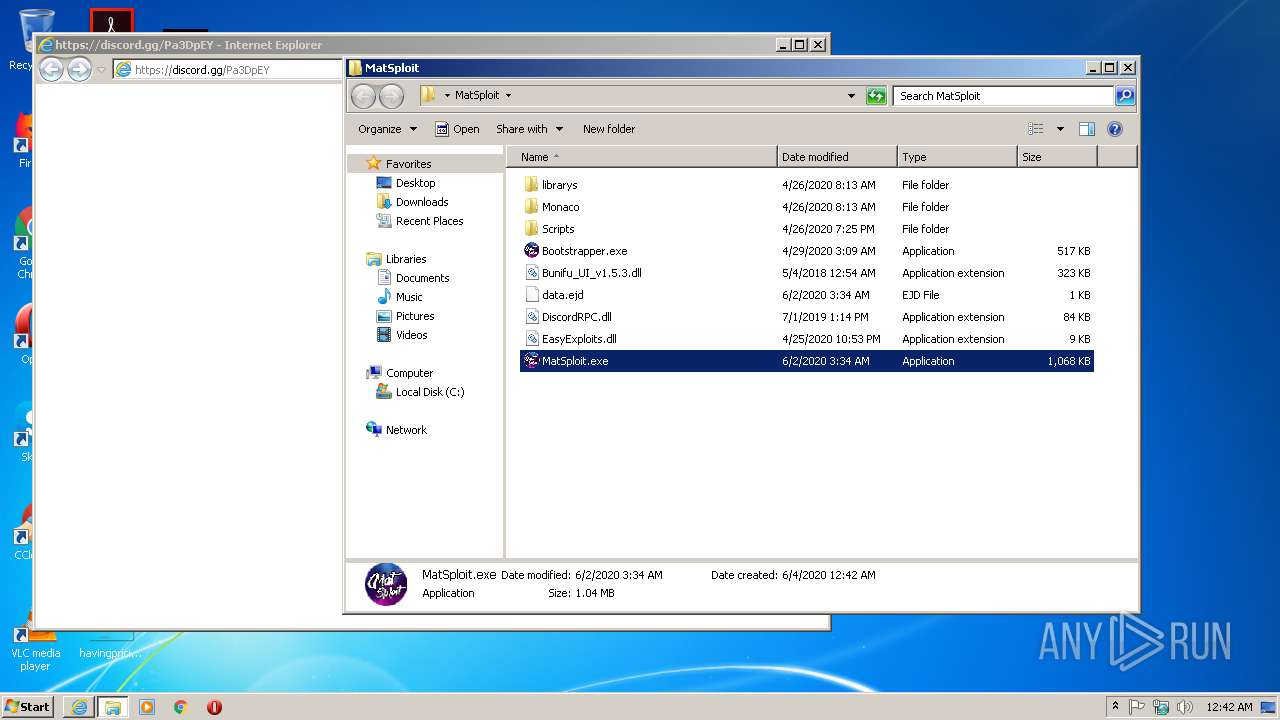Viewport: 1280px width, 720px height.
Task: Open Documents library
Action: [422, 278]
